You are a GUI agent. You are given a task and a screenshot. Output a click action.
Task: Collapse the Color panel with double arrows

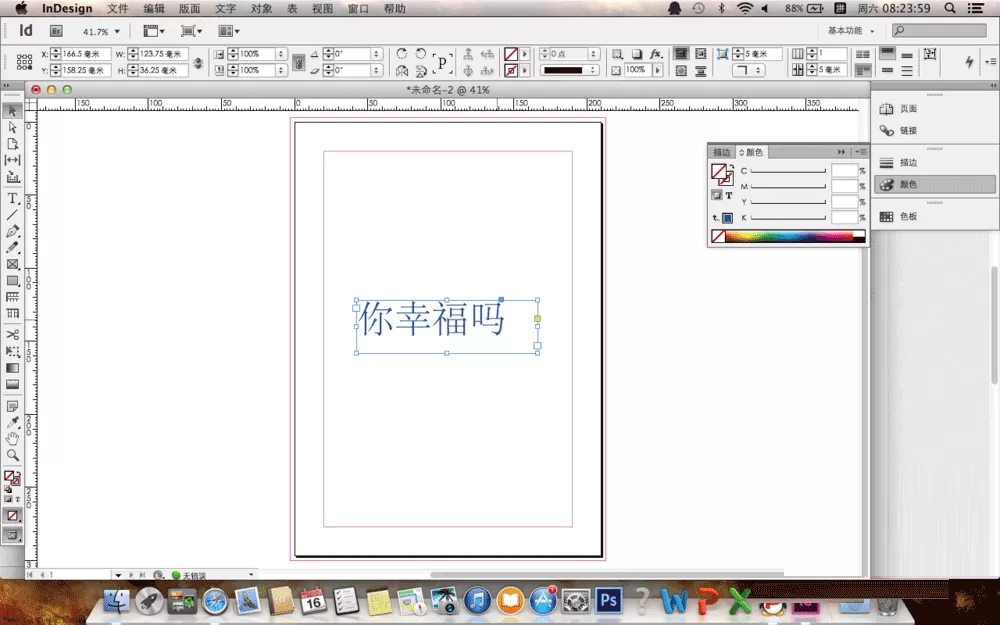point(841,152)
